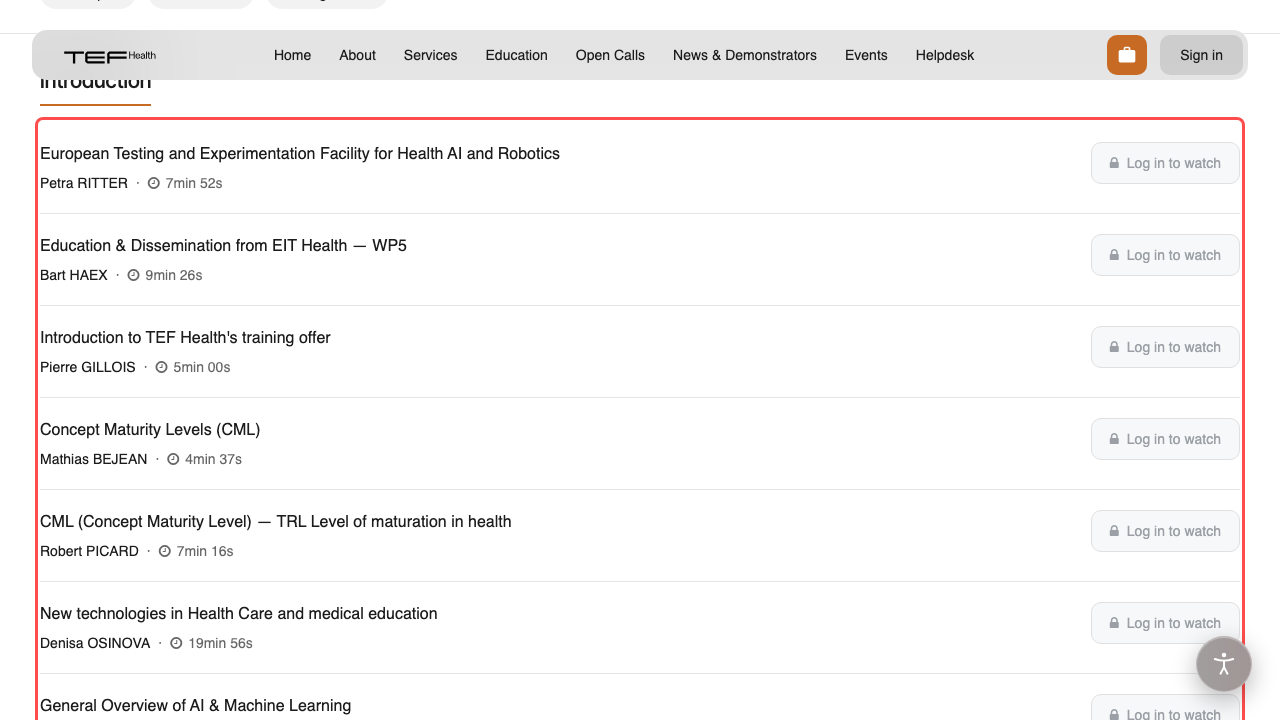
Task: Click speaker name Mathias BEJEAN
Action: 93,459
